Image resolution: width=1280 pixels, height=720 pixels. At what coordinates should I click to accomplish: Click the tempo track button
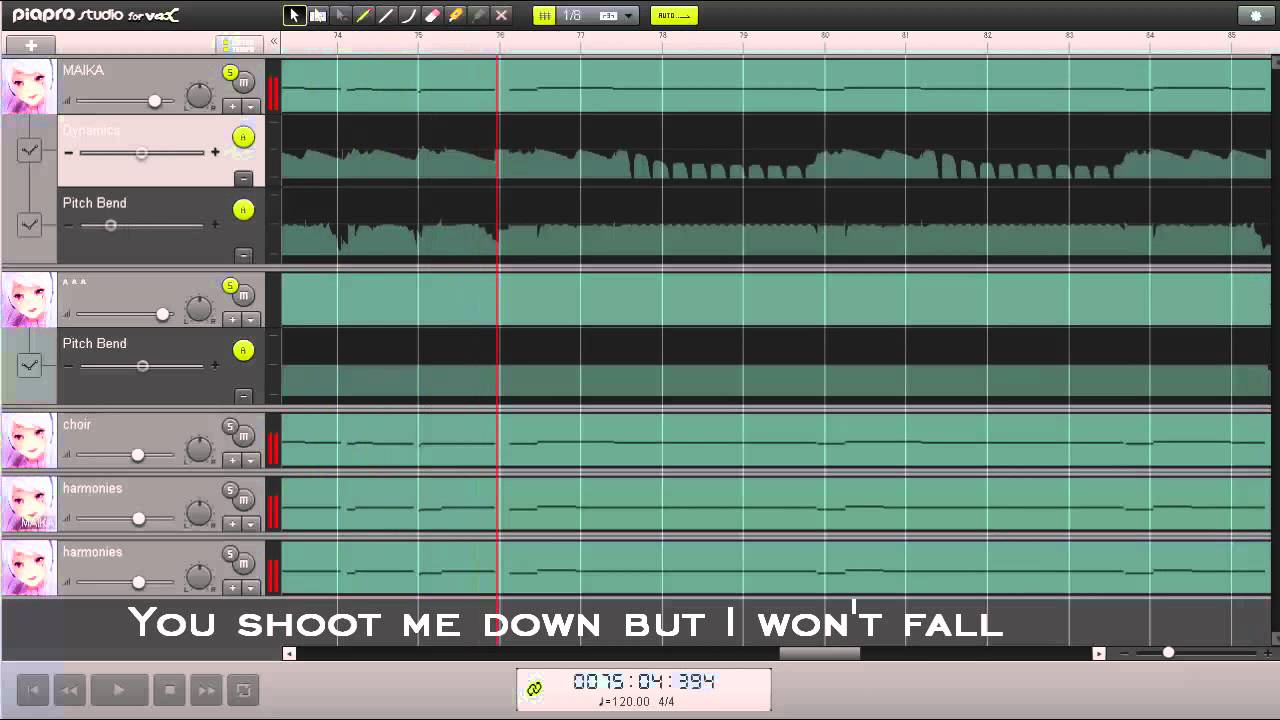coord(239,45)
